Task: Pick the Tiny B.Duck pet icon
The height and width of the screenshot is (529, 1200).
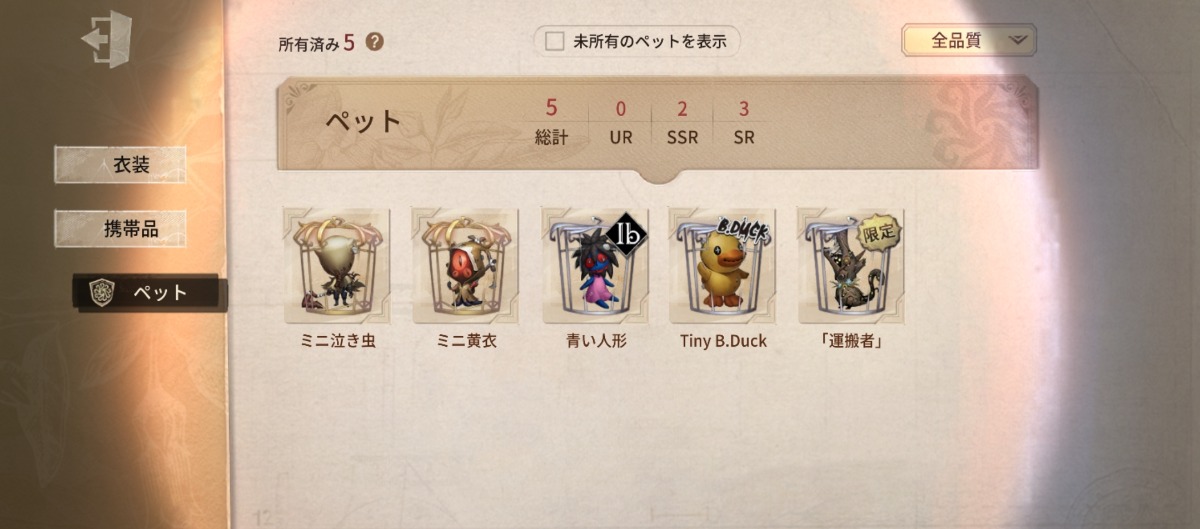Action: (x=723, y=266)
